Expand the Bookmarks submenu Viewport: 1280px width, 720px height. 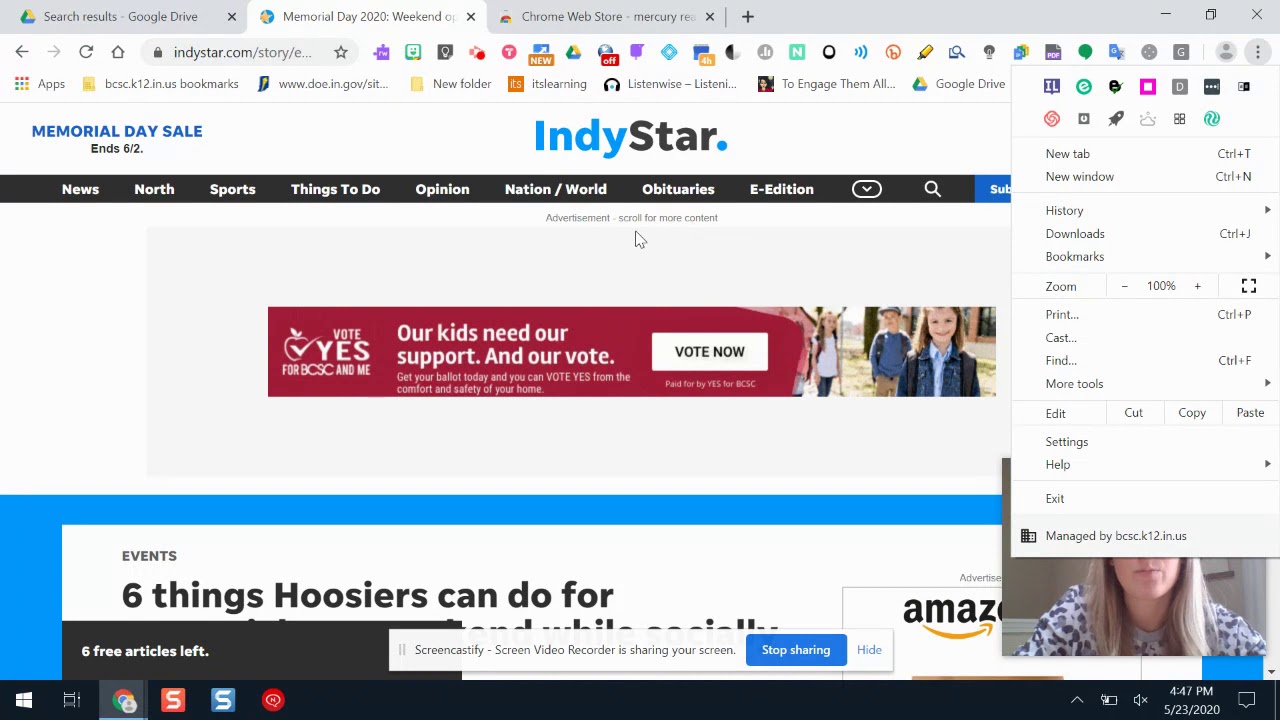1145,256
